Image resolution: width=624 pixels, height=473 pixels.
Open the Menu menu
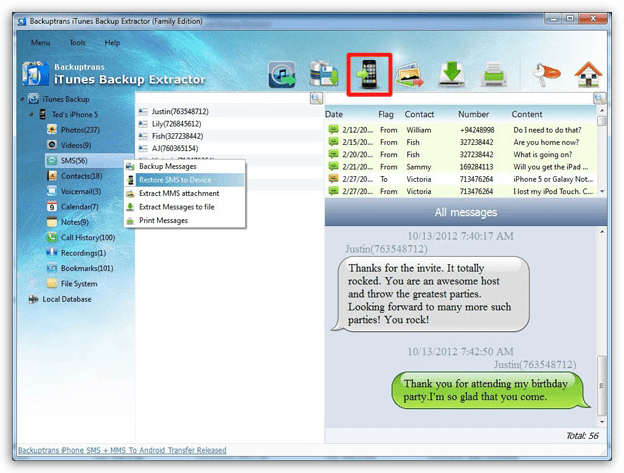(x=41, y=43)
